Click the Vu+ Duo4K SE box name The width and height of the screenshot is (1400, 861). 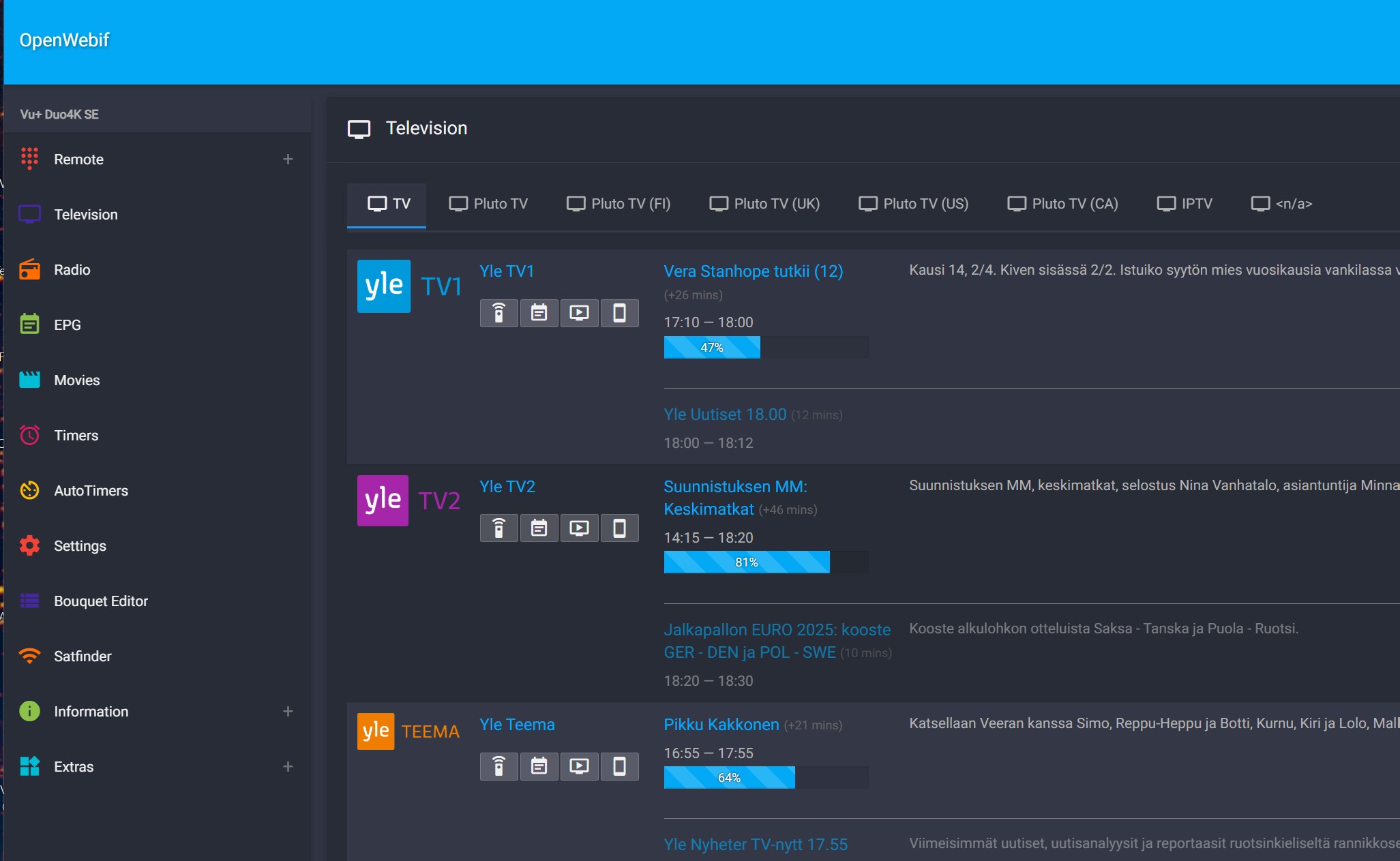tap(59, 115)
